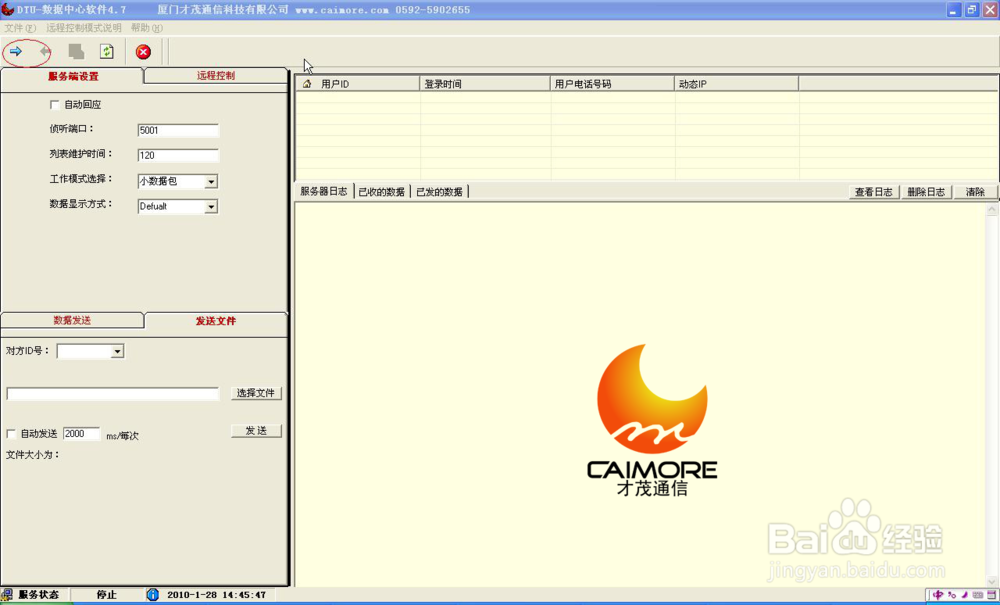Click the home icon in the user list header
1000x605 pixels.
(x=307, y=84)
